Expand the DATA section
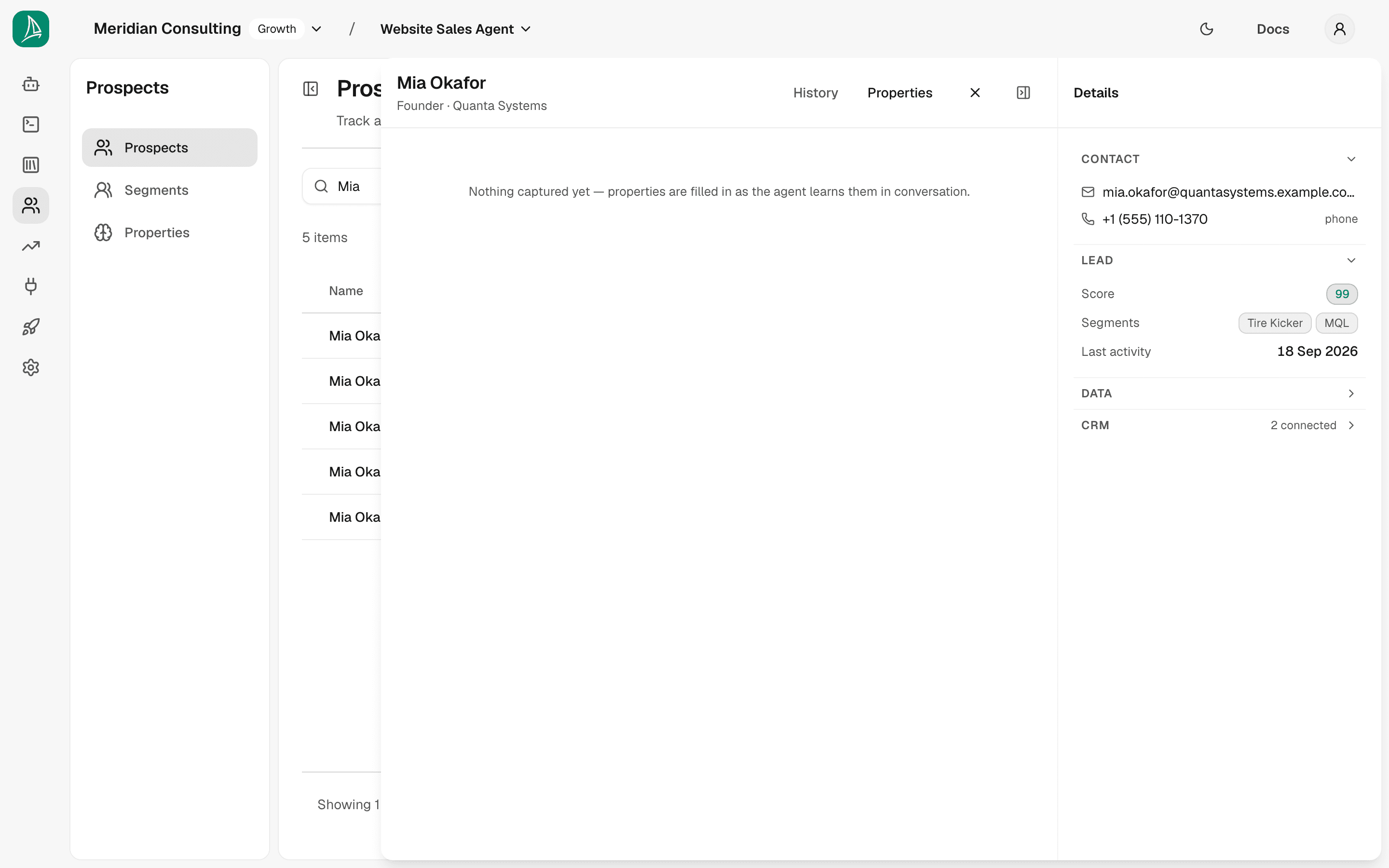Viewport: 1389px width, 868px height. coord(1219,393)
